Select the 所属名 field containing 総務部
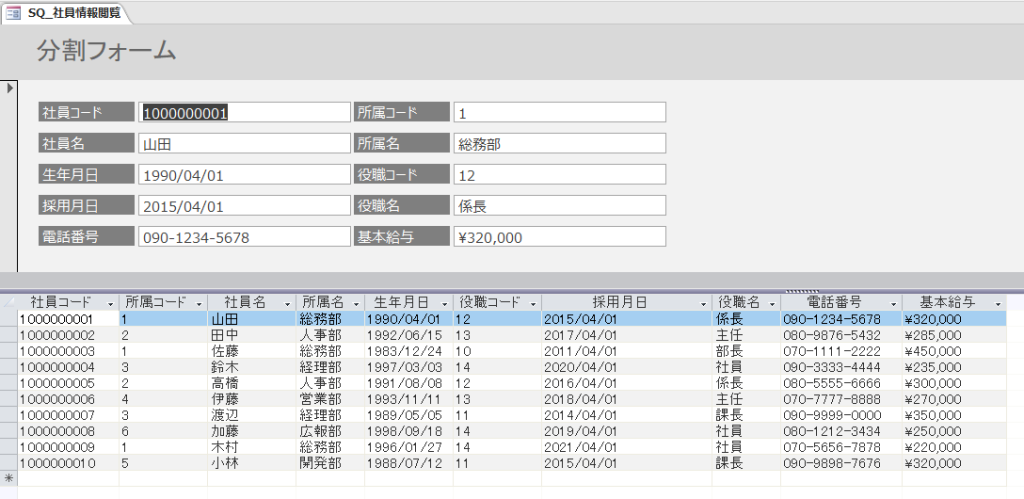The image size is (1024, 499). [559, 143]
